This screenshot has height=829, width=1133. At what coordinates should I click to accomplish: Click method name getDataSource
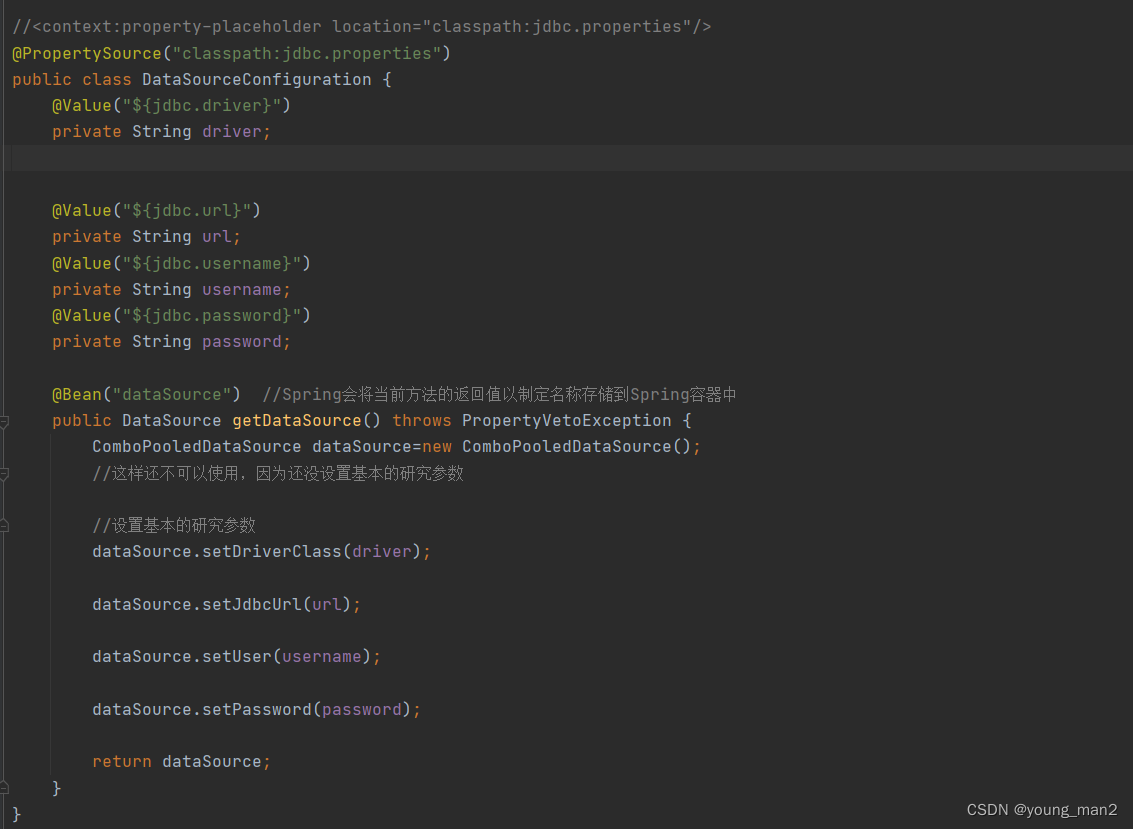tap(296, 421)
